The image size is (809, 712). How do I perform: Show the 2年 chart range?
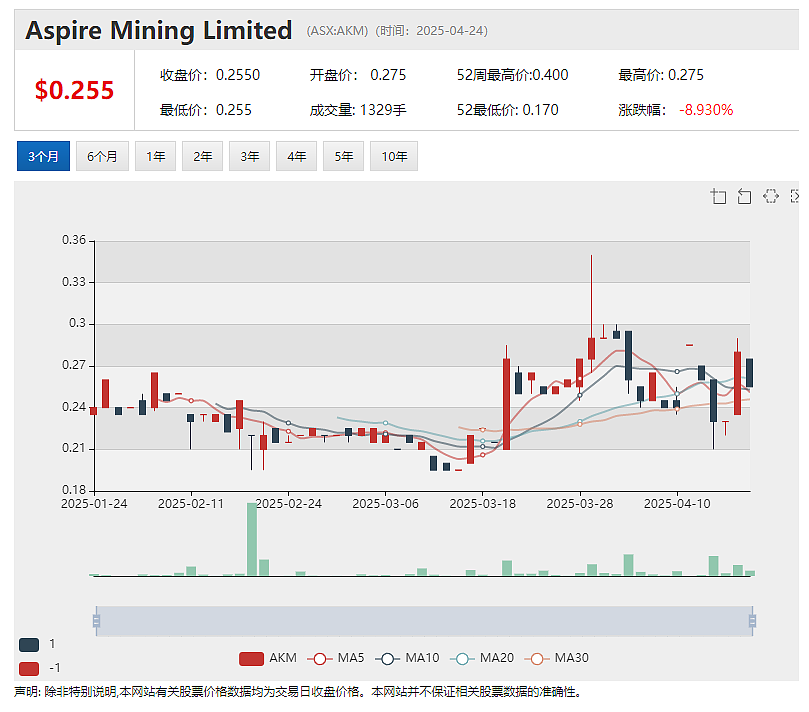click(x=202, y=156)
